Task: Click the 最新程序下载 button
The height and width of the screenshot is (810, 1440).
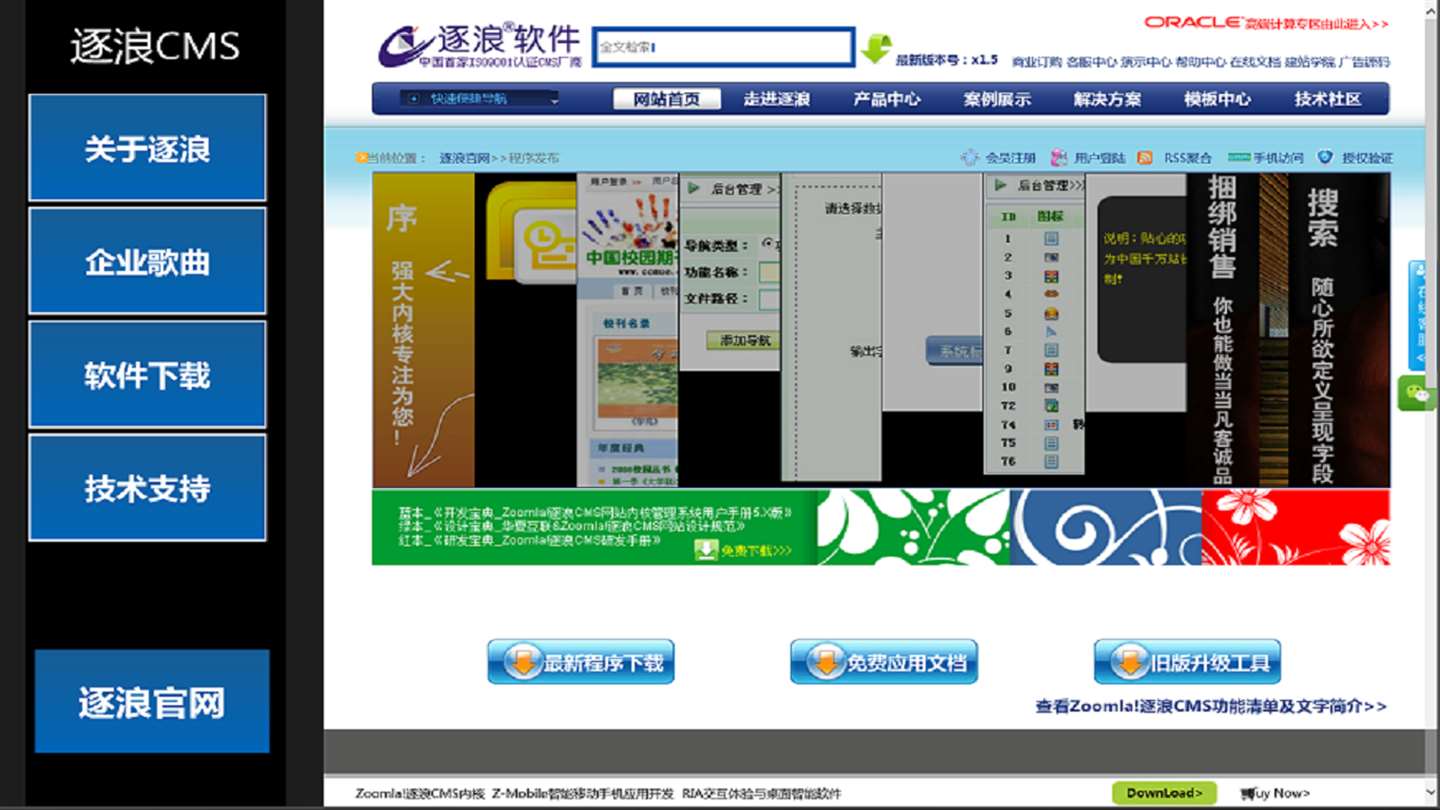Action: (x=581, y=662)
